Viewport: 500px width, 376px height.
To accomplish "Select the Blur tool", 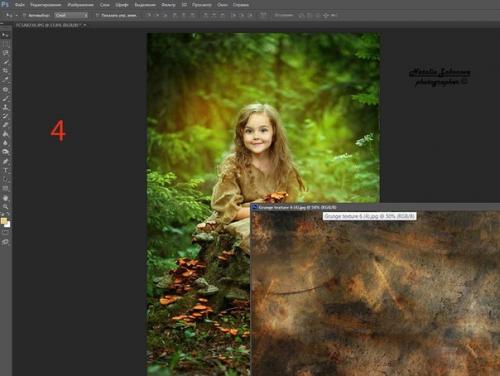I will 5,143.
